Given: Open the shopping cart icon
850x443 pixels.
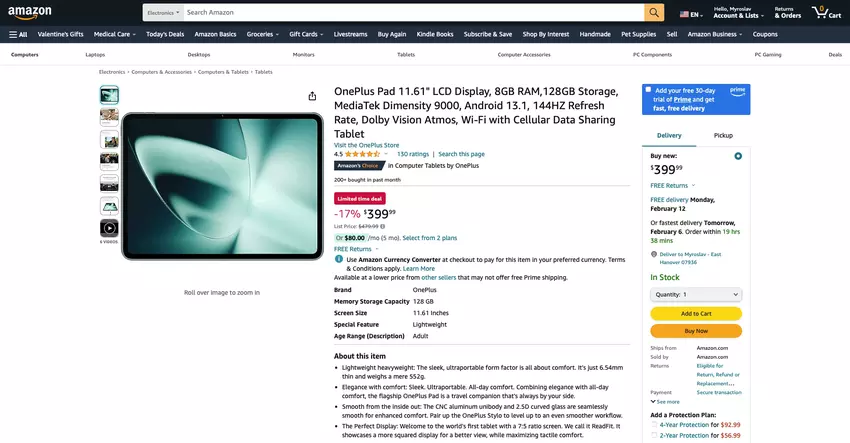Looking at the screenshot, I should click(x=826, y=12).
